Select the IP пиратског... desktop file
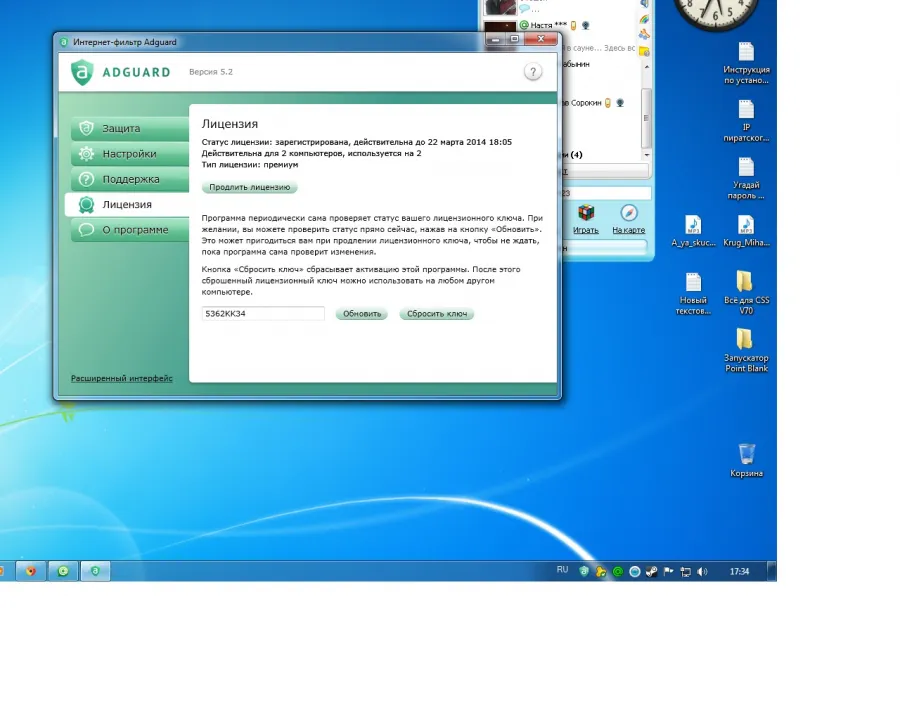This screenshot has width=900, height=720. point(746,121)
